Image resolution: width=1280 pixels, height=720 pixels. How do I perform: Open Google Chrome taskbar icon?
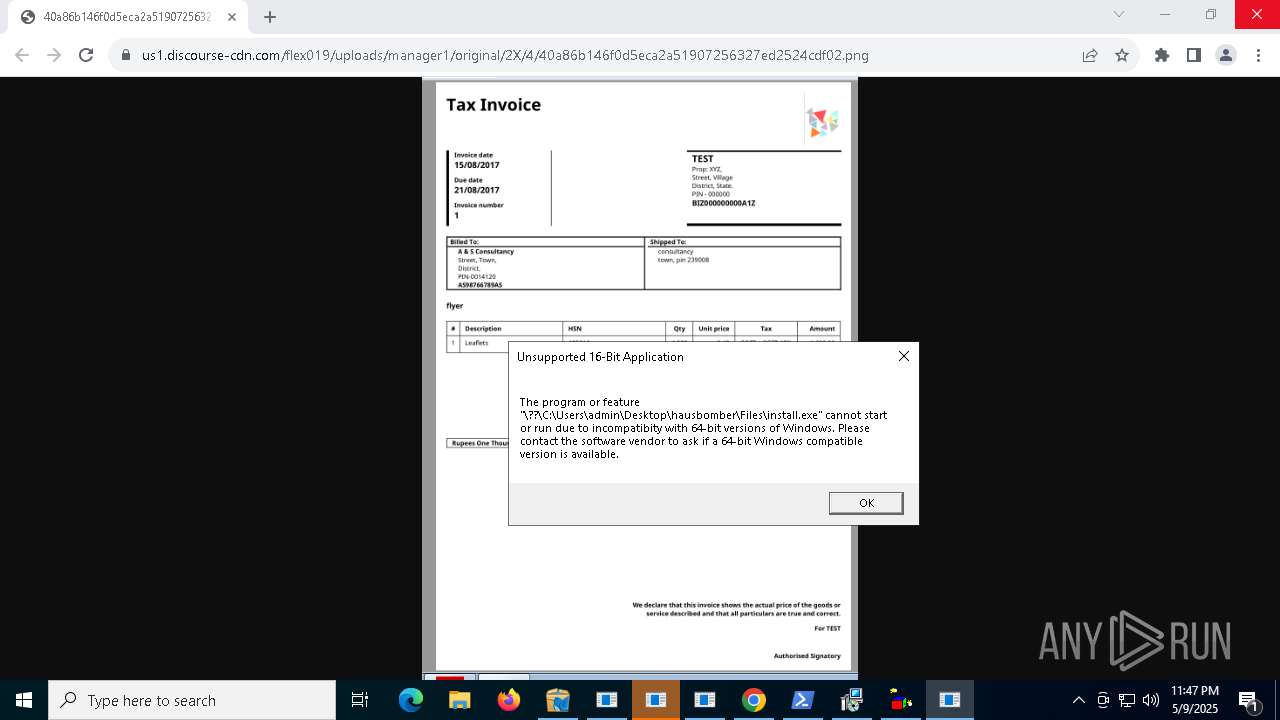point(754,700)
